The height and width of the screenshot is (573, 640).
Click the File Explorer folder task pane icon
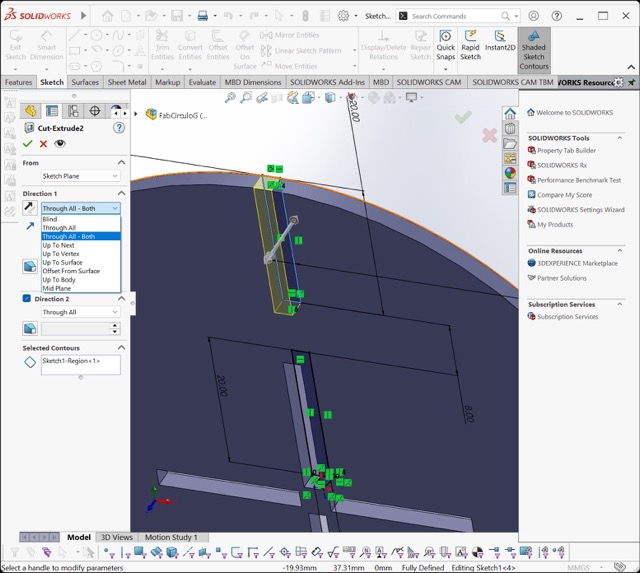coord(510,144)
